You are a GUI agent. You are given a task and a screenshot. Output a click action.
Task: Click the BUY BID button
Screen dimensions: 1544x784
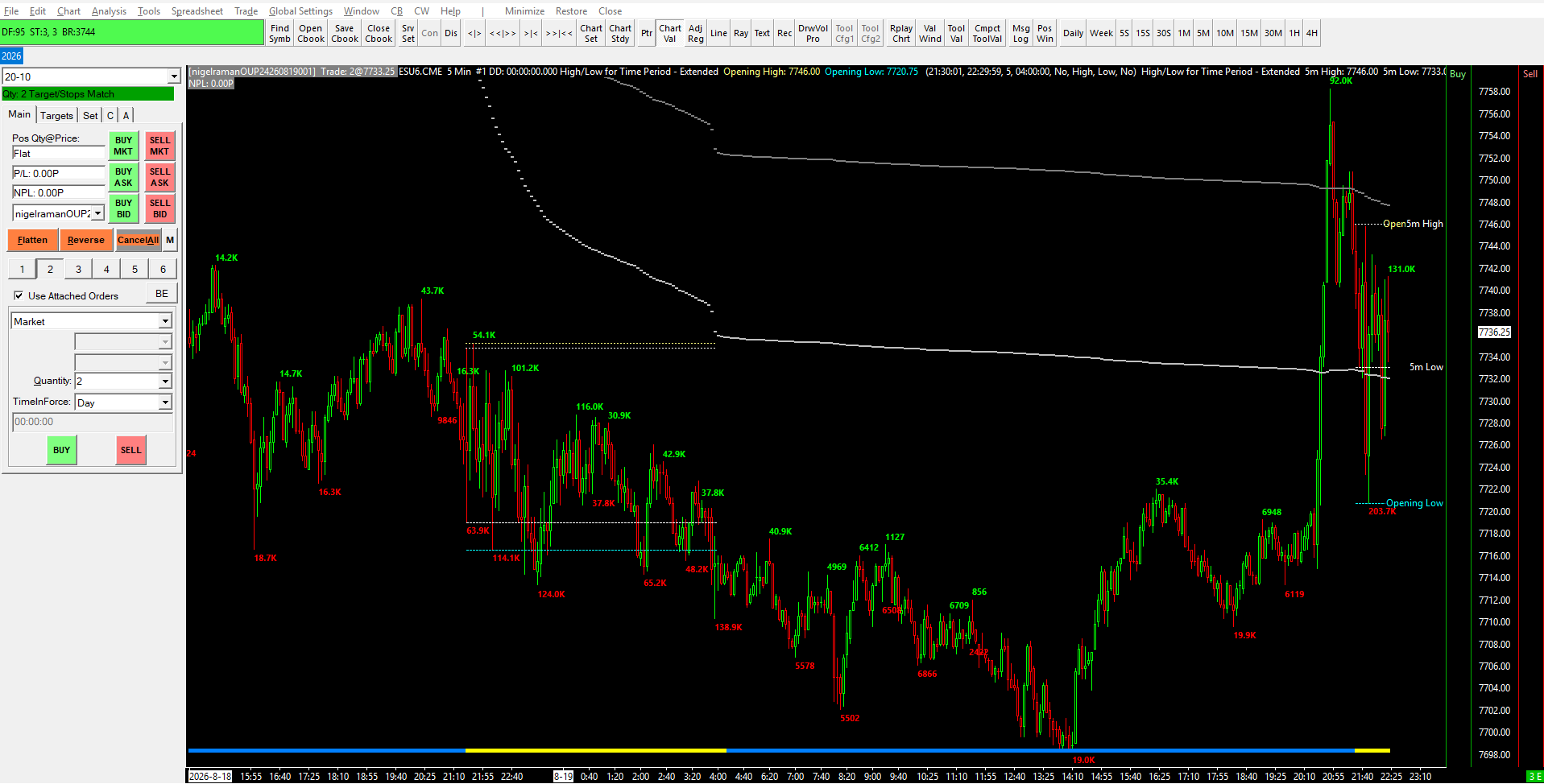pyautogui.click(x=123, y=208)
